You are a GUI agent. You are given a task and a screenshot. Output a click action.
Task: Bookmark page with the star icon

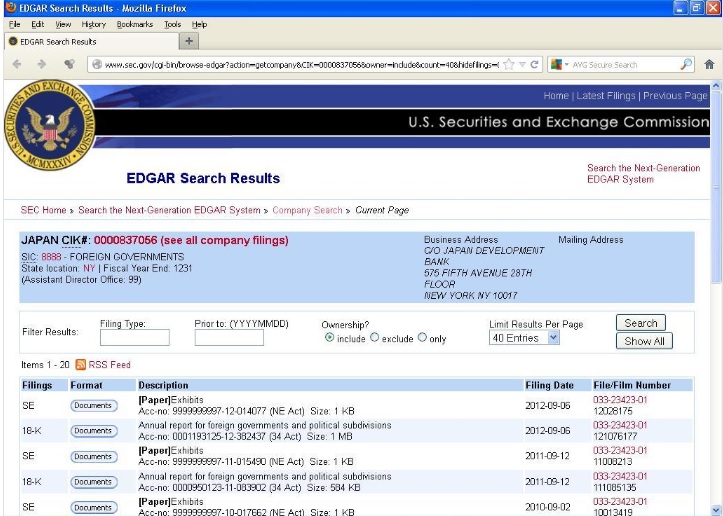[x=509, y=64]
